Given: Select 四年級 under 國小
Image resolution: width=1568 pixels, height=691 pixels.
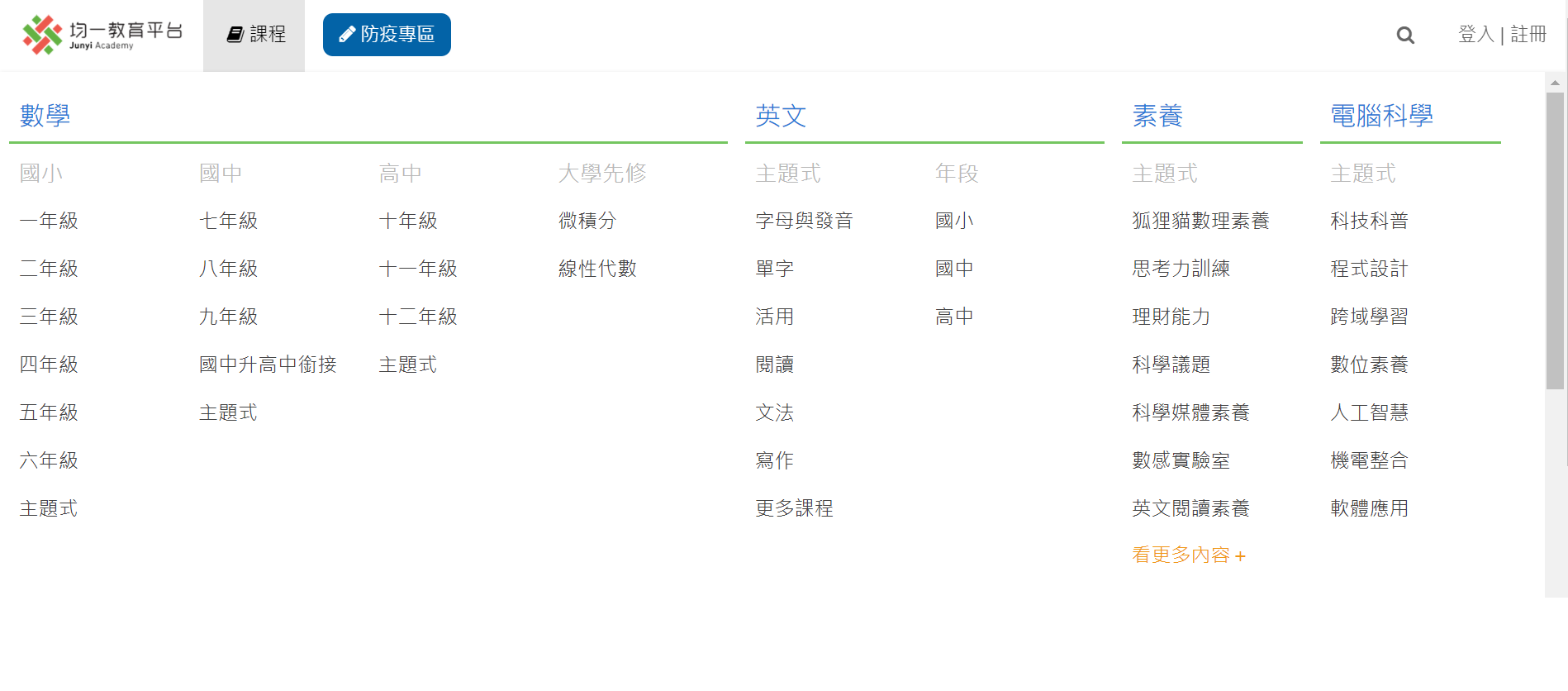Looking at the screenshot, I should (49, 365).
